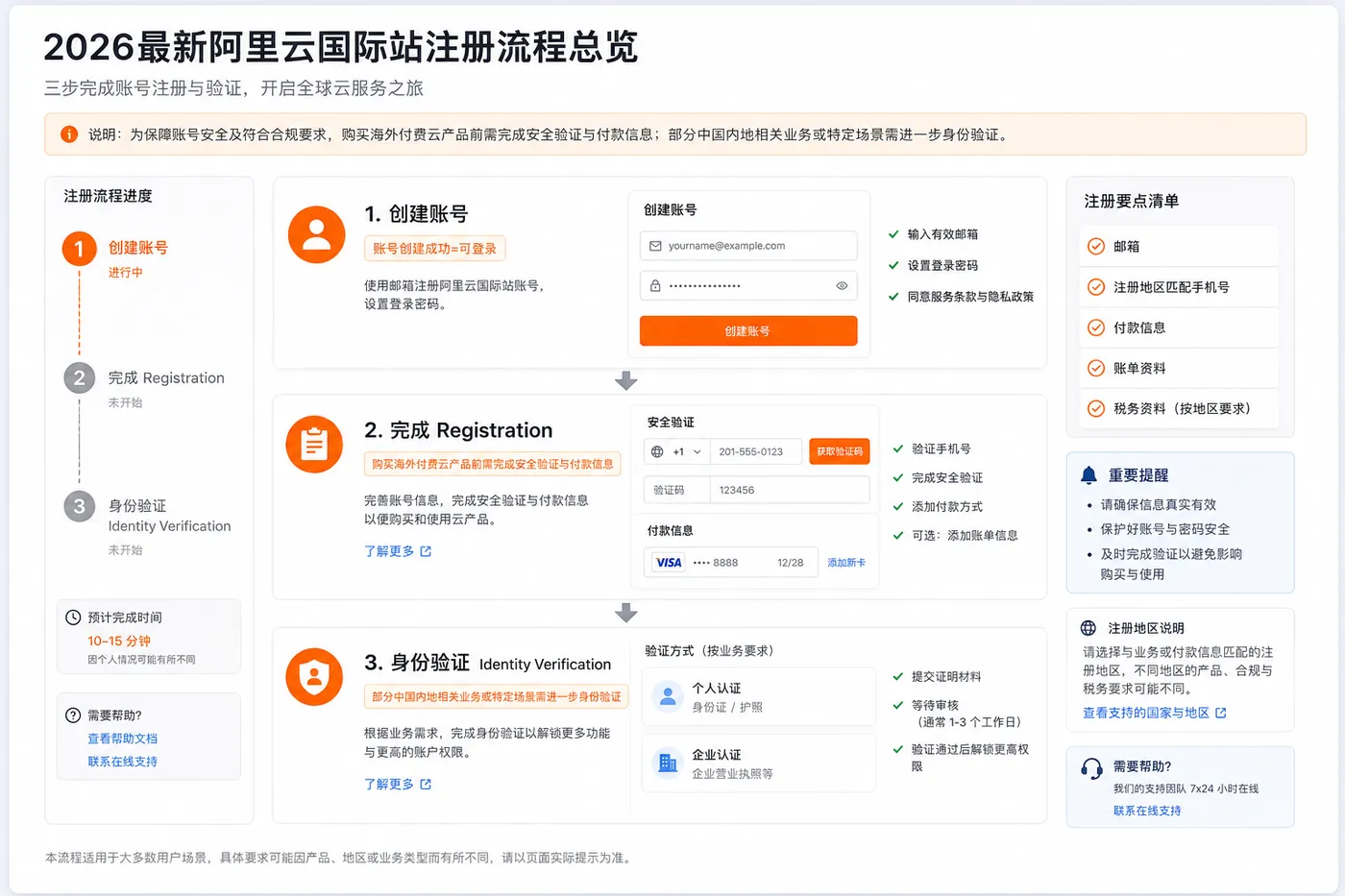Click the clock icon beside 预计完成时间
The height and width of the screenshot is (896, 1345).
coord(73,618)
